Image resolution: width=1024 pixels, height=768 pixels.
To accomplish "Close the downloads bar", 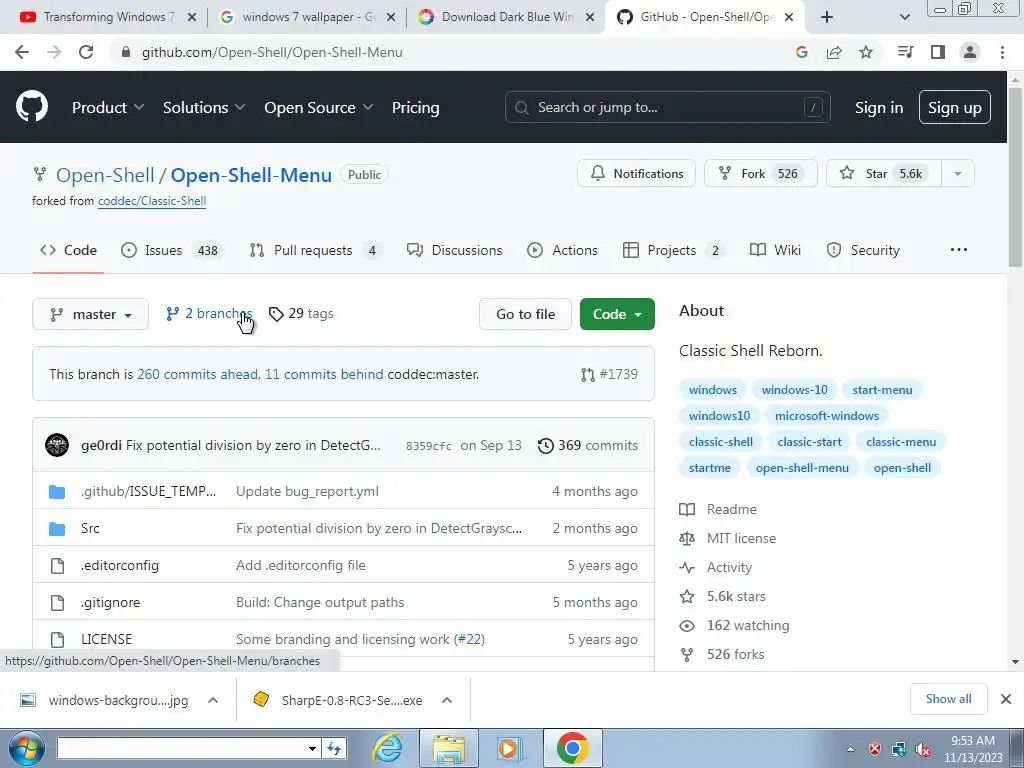I will pyautogui.click(x=1006, y=699).
